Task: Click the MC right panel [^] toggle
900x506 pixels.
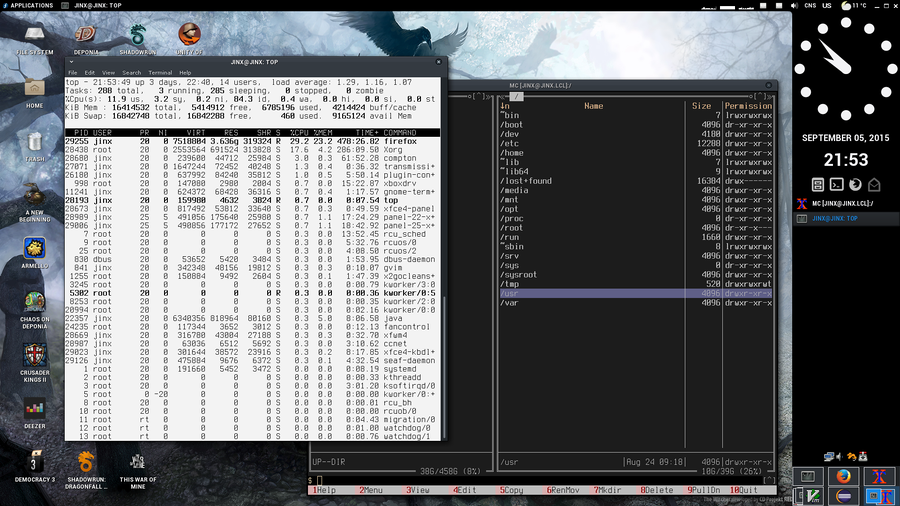Action: pyautogui.click(x=761, y=96)
